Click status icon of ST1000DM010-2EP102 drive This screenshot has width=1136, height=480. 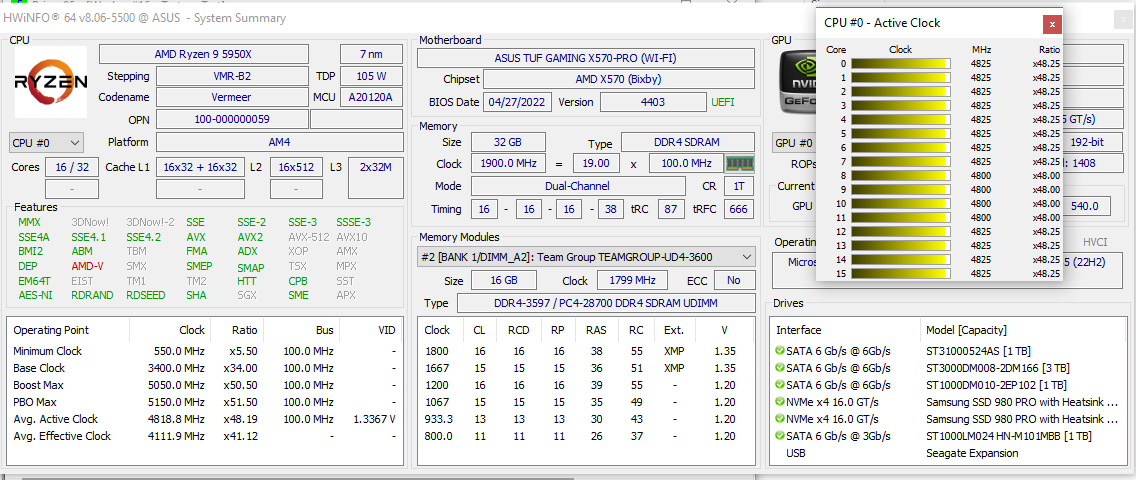pyautogui.click(x=780, y=385)
